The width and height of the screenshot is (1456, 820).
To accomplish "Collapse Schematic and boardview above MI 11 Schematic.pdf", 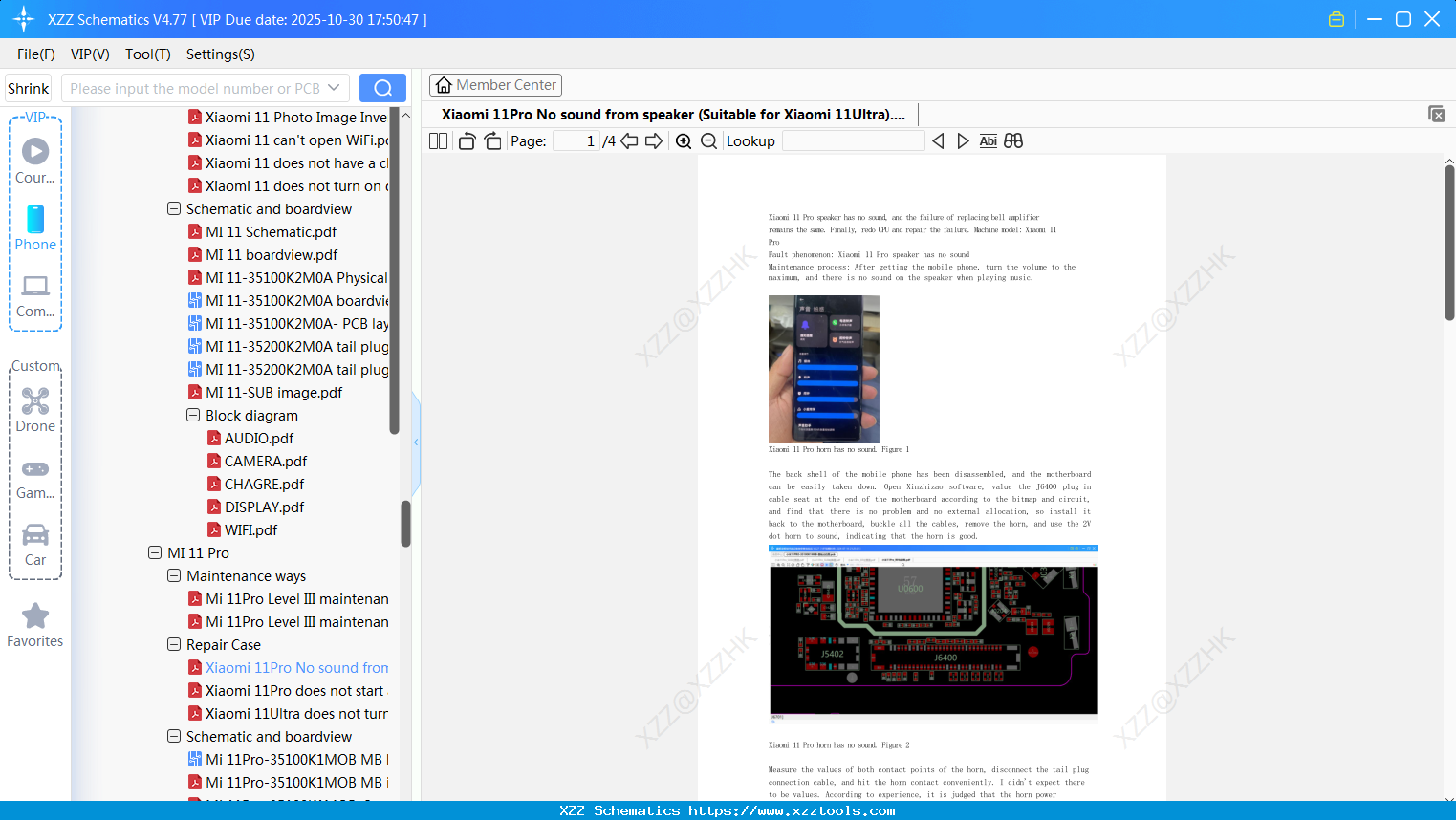I will coord(174,208).
